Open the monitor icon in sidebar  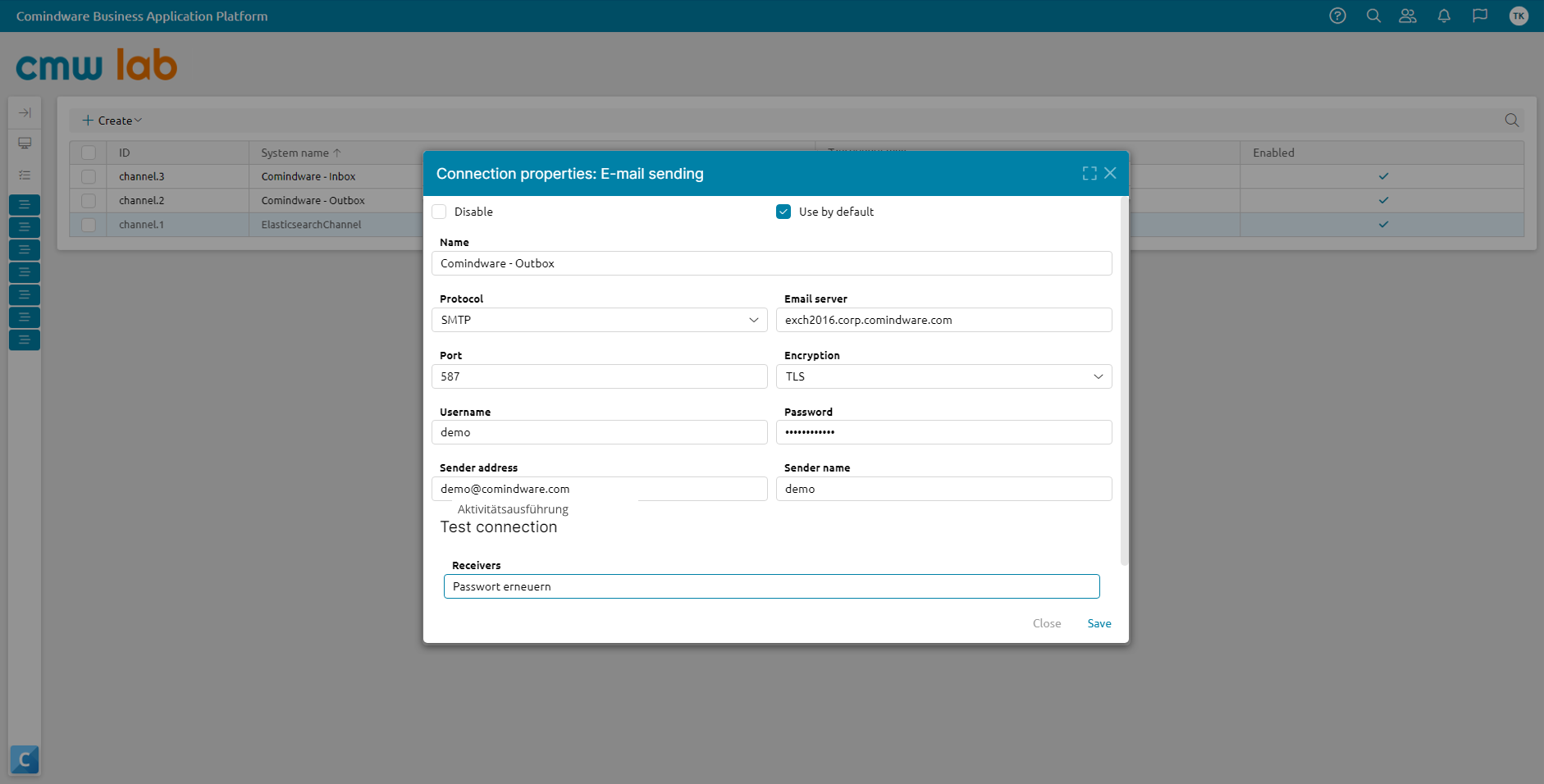tap(25, 144)
